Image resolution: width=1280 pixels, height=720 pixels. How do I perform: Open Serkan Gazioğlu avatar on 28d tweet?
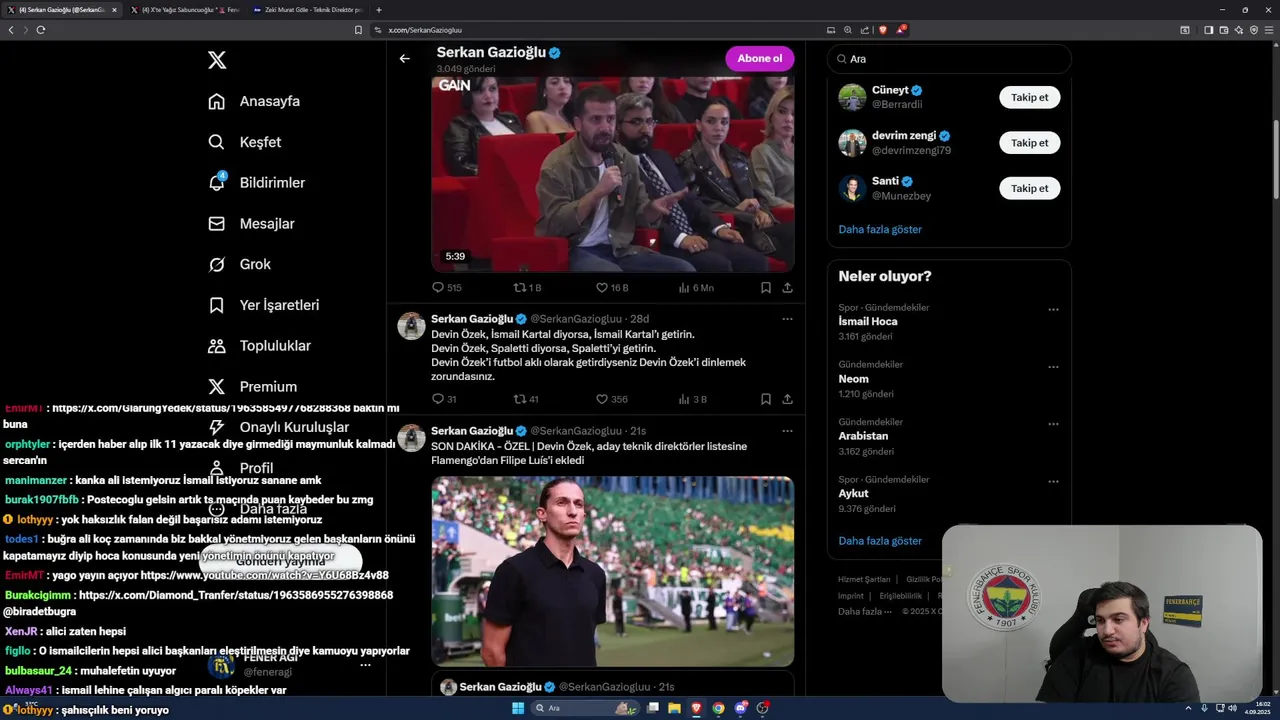411,326
